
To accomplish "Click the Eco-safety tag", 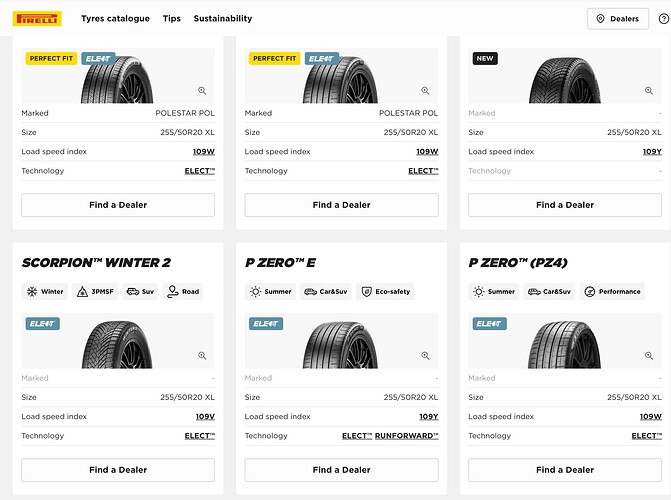I will tap(386, 292).
